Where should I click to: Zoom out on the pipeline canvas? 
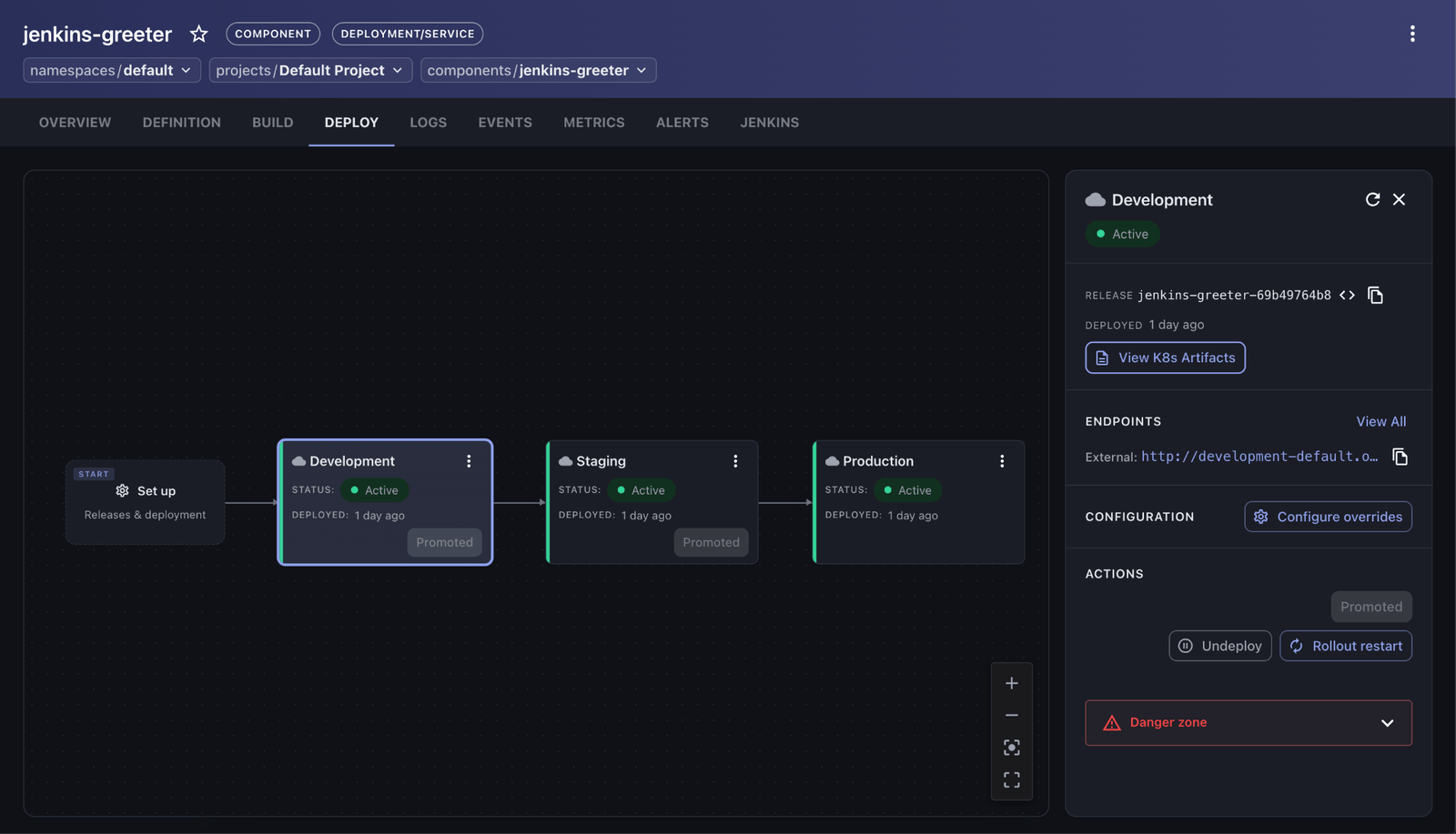(x=1011, y=716)
